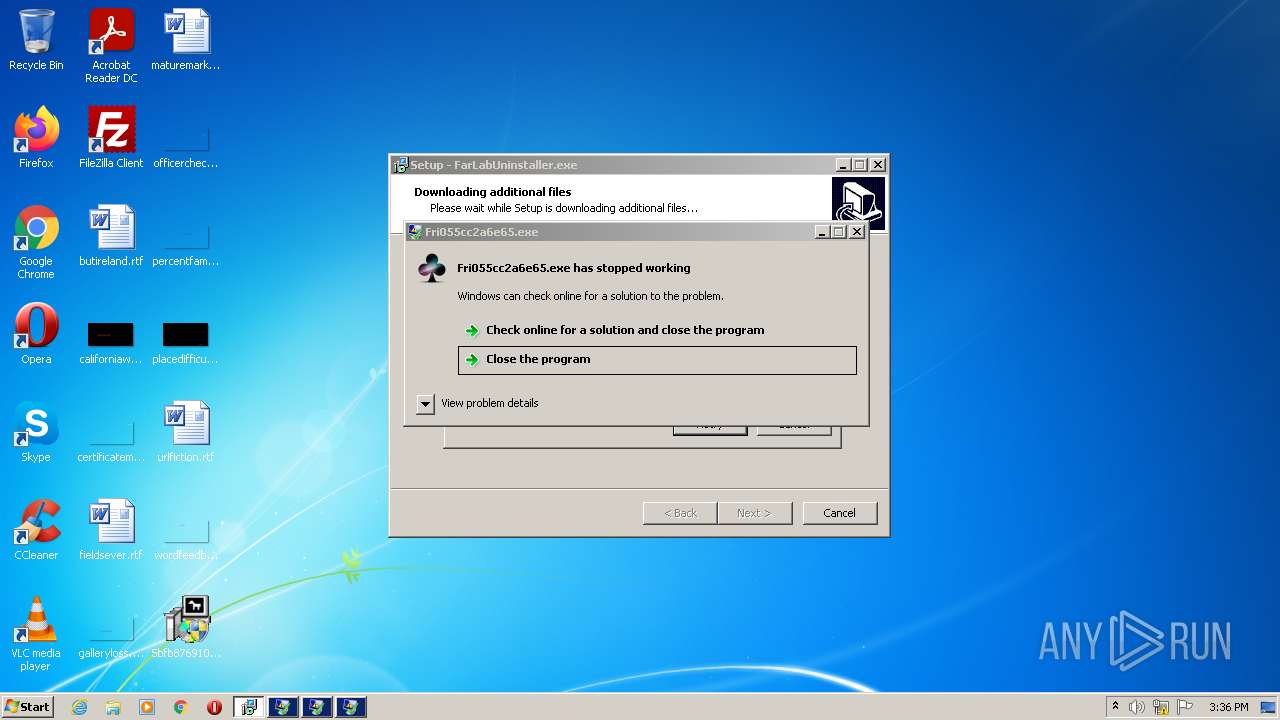This screenshot has width=1280, height=720.
Task: Open butireland.rtf document
Action: (x=111, y=236)
